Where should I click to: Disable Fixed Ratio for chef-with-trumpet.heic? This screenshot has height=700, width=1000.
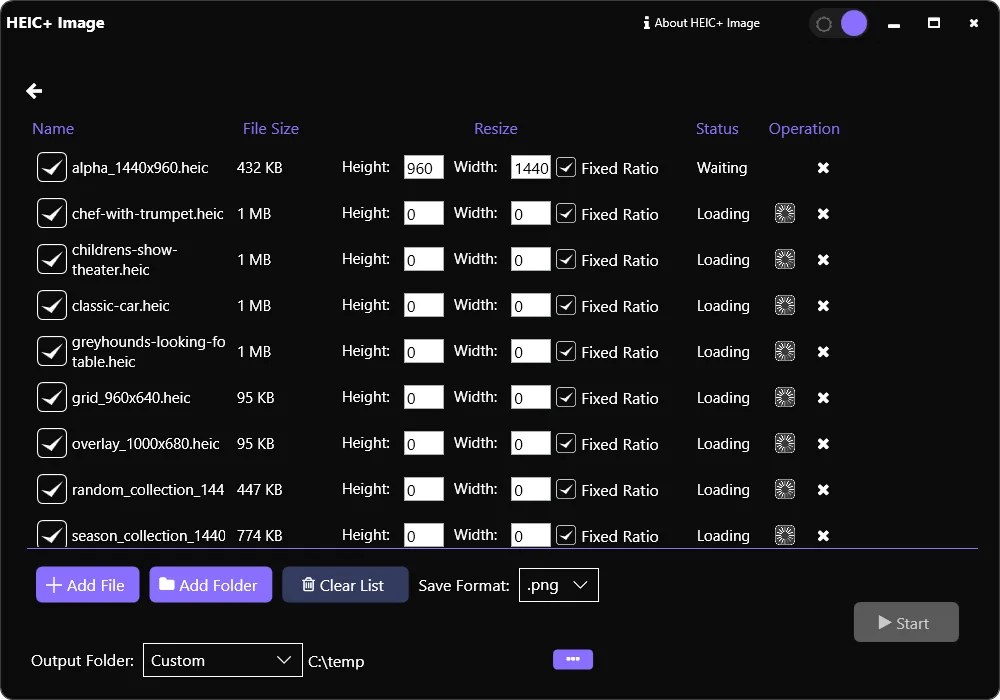point(566,213)
